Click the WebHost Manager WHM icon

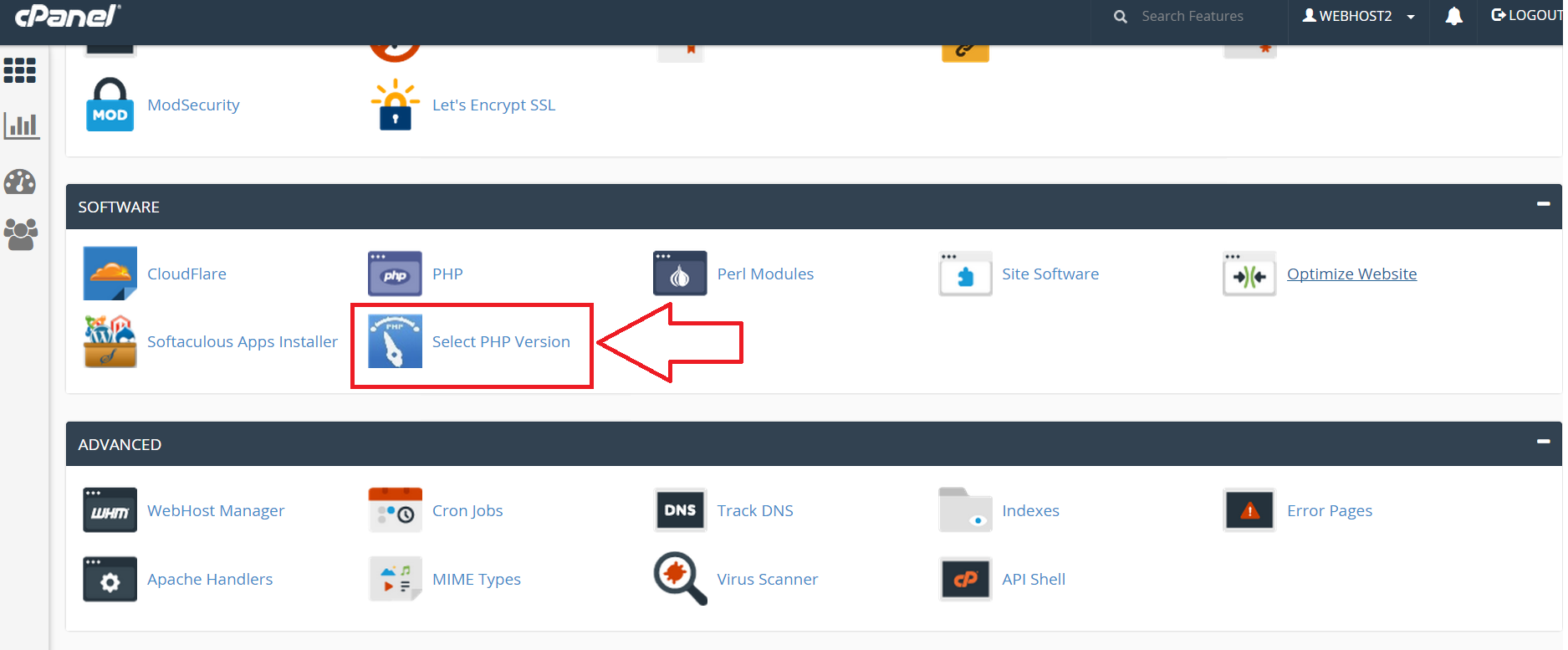[110, 510]
